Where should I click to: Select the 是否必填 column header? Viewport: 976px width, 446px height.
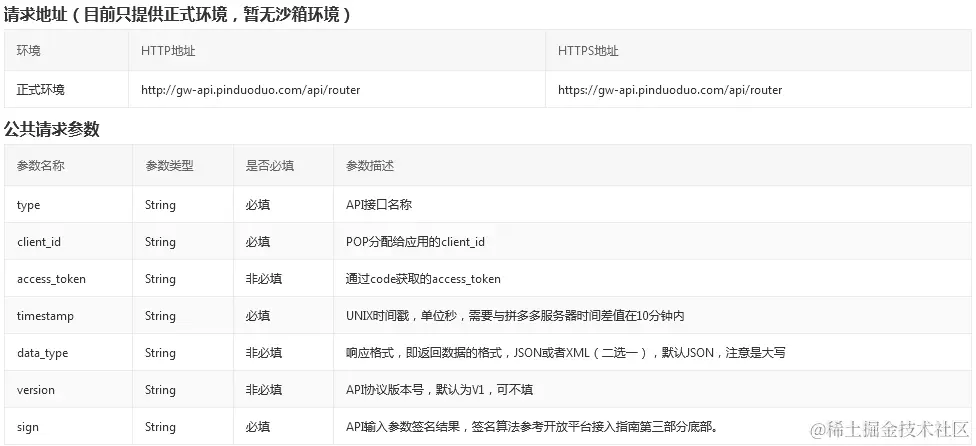point(270,166)
